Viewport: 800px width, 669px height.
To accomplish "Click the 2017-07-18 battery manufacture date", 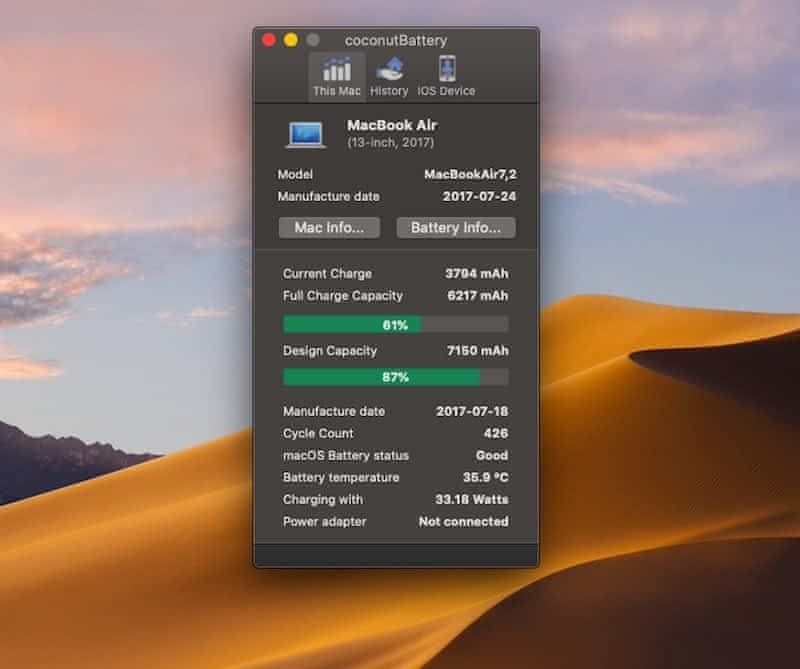I will [472, 411].
